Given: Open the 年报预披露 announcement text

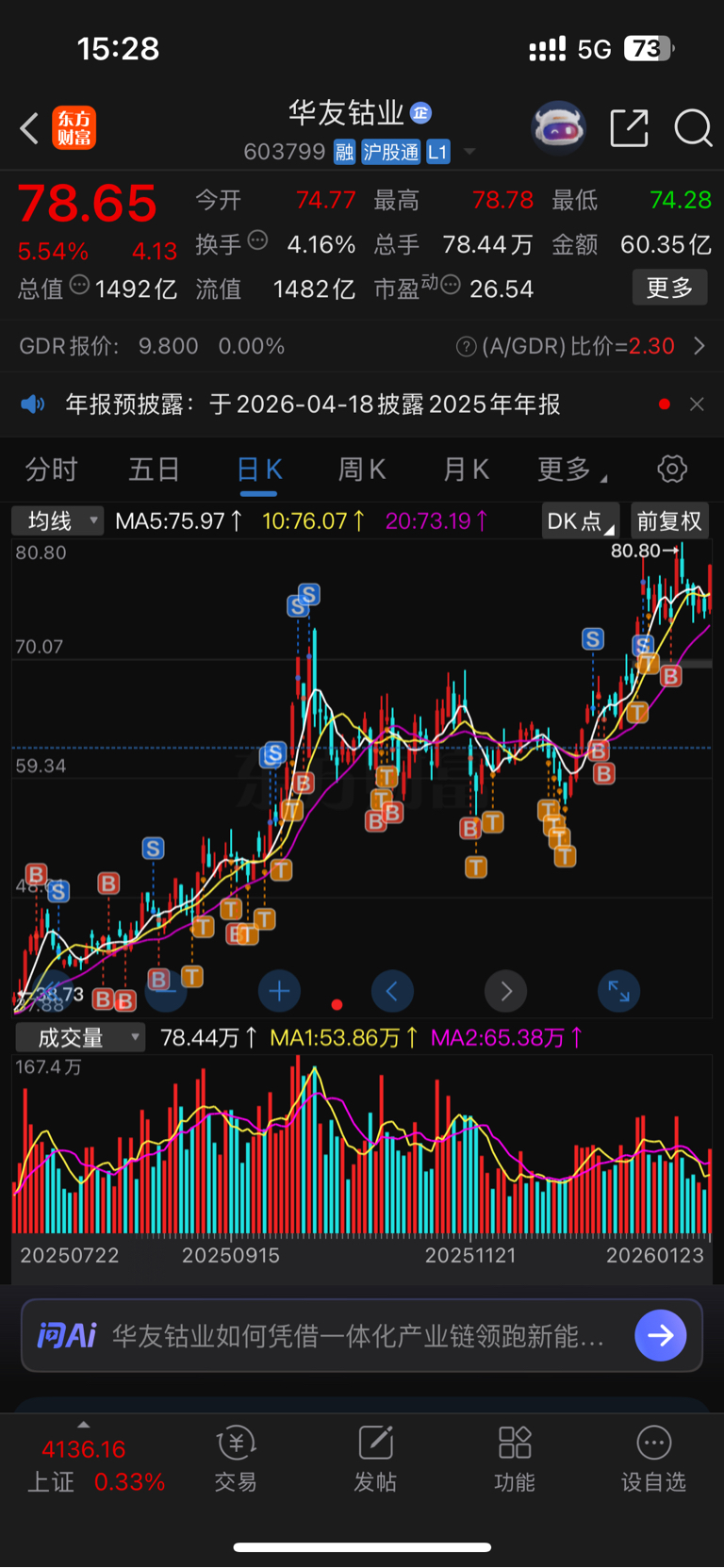Looking at the screenshot, I should [313, 404].
